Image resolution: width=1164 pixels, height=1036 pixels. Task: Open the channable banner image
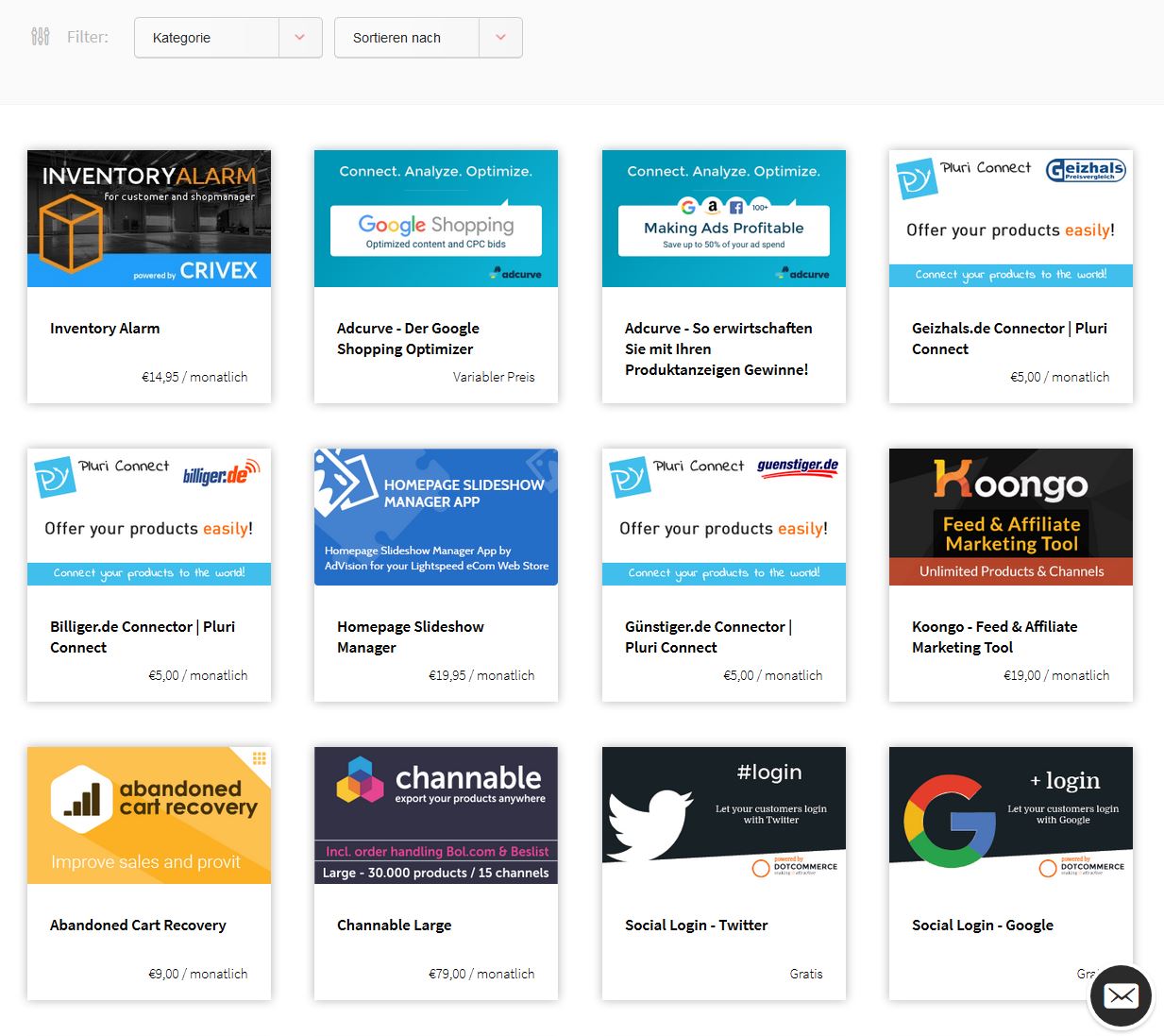(x=436, y=815)
